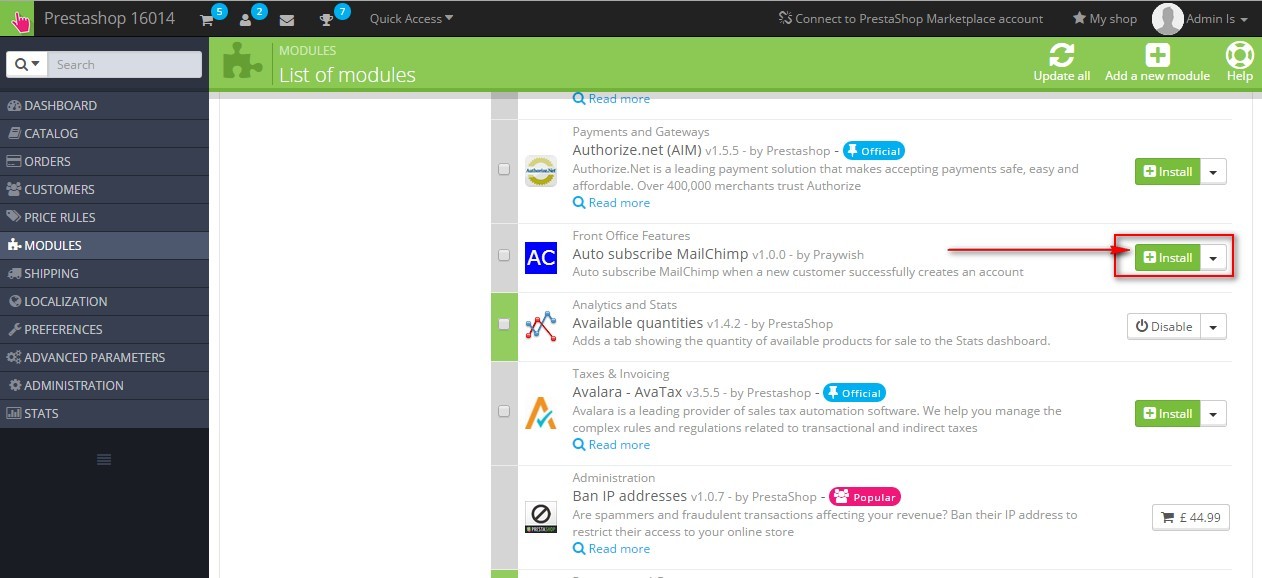Open the Customers menu item

[x=104, y=189]
